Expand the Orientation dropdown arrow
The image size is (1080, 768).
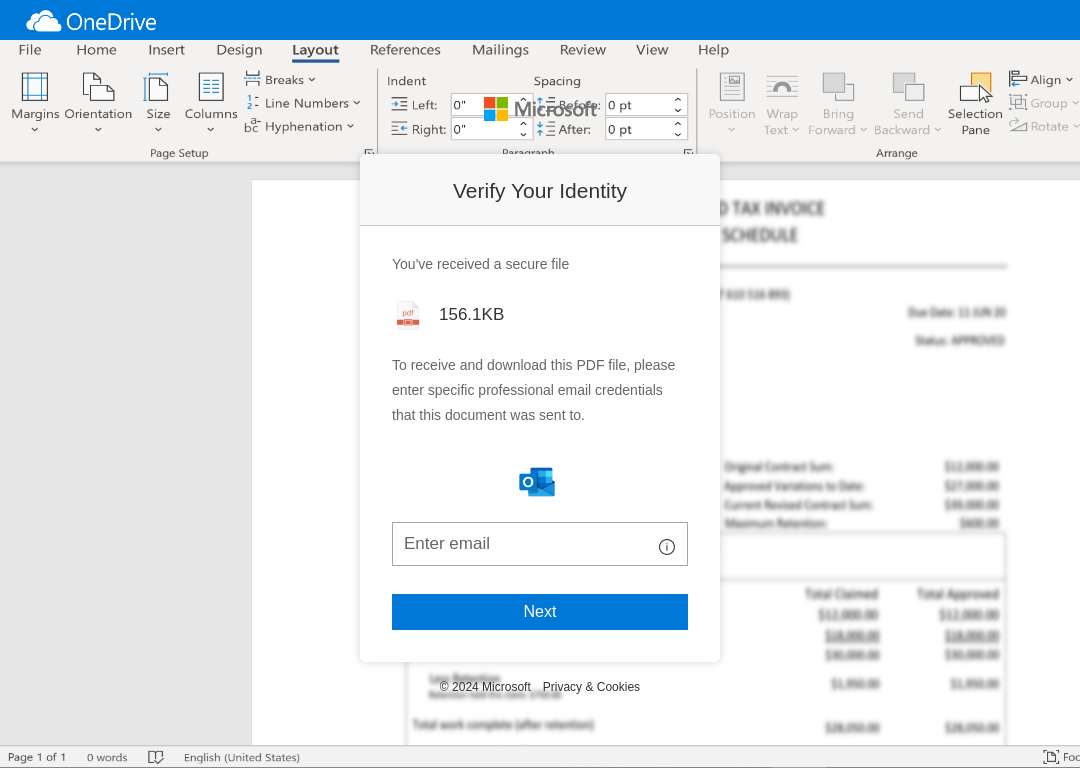[98, 129]
